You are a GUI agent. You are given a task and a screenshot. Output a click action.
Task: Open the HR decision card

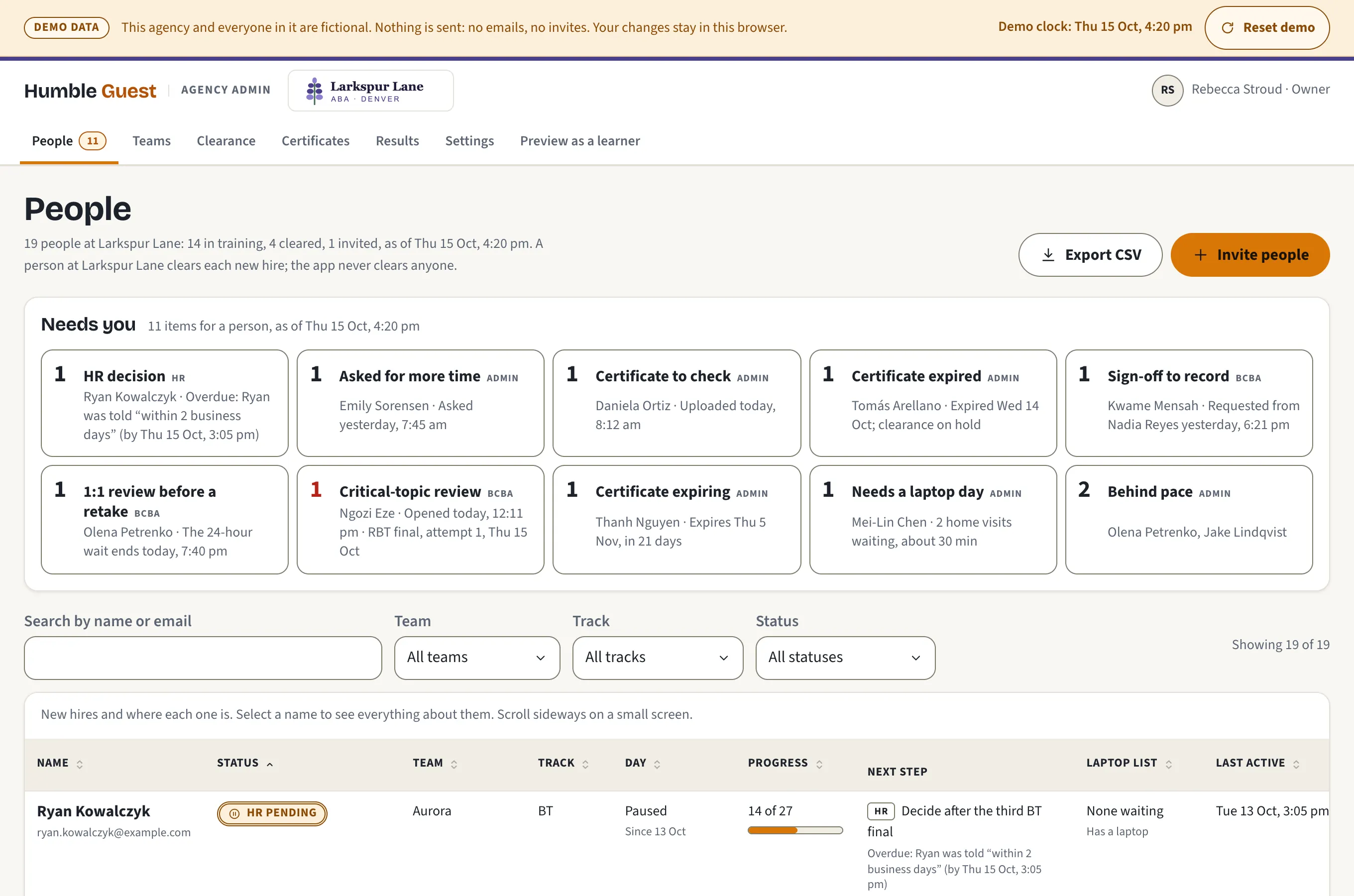[165, 403]
